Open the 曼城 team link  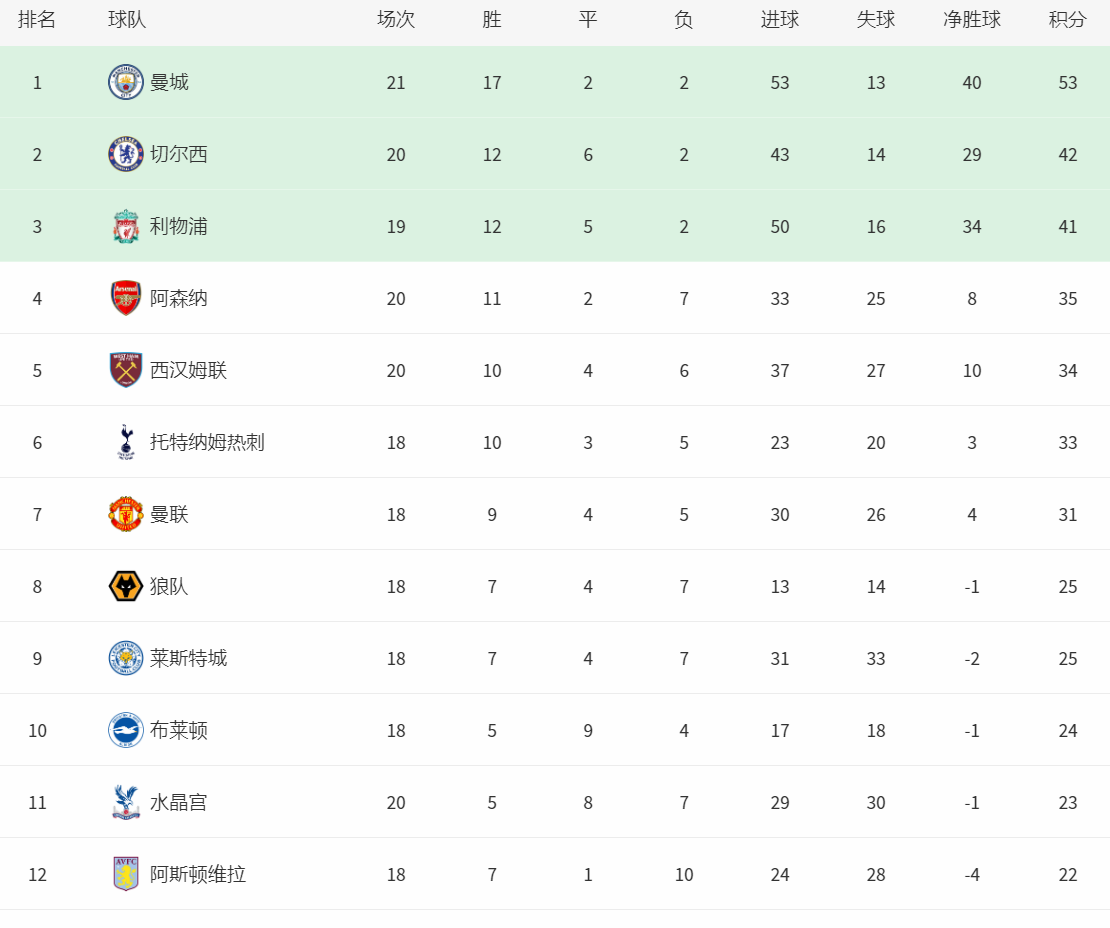pyautogui.click(x=169, y=83)
